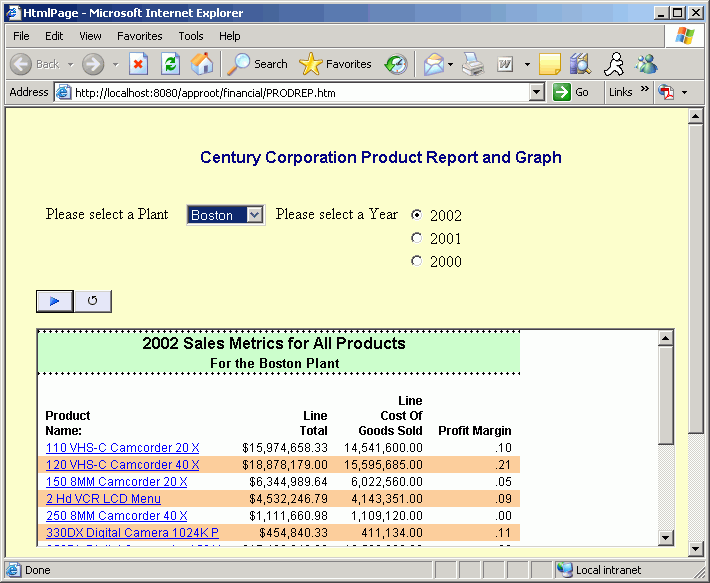The height and width of the screenshot is (583, 710).
Task: Go to Home page icon
Action: (x=202, y=64)
